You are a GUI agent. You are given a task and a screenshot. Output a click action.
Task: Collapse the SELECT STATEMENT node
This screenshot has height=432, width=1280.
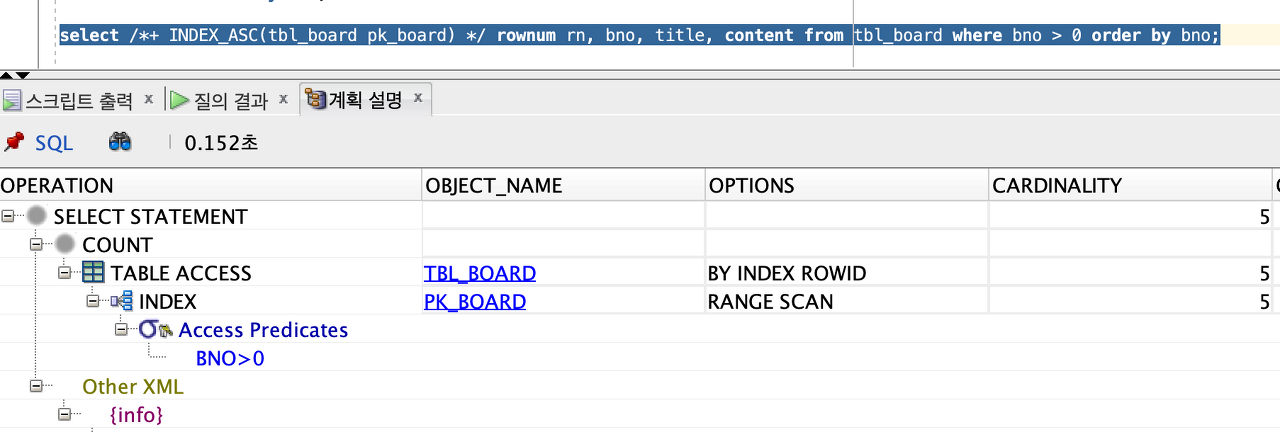pyautogui.click(x=9, y=216)
